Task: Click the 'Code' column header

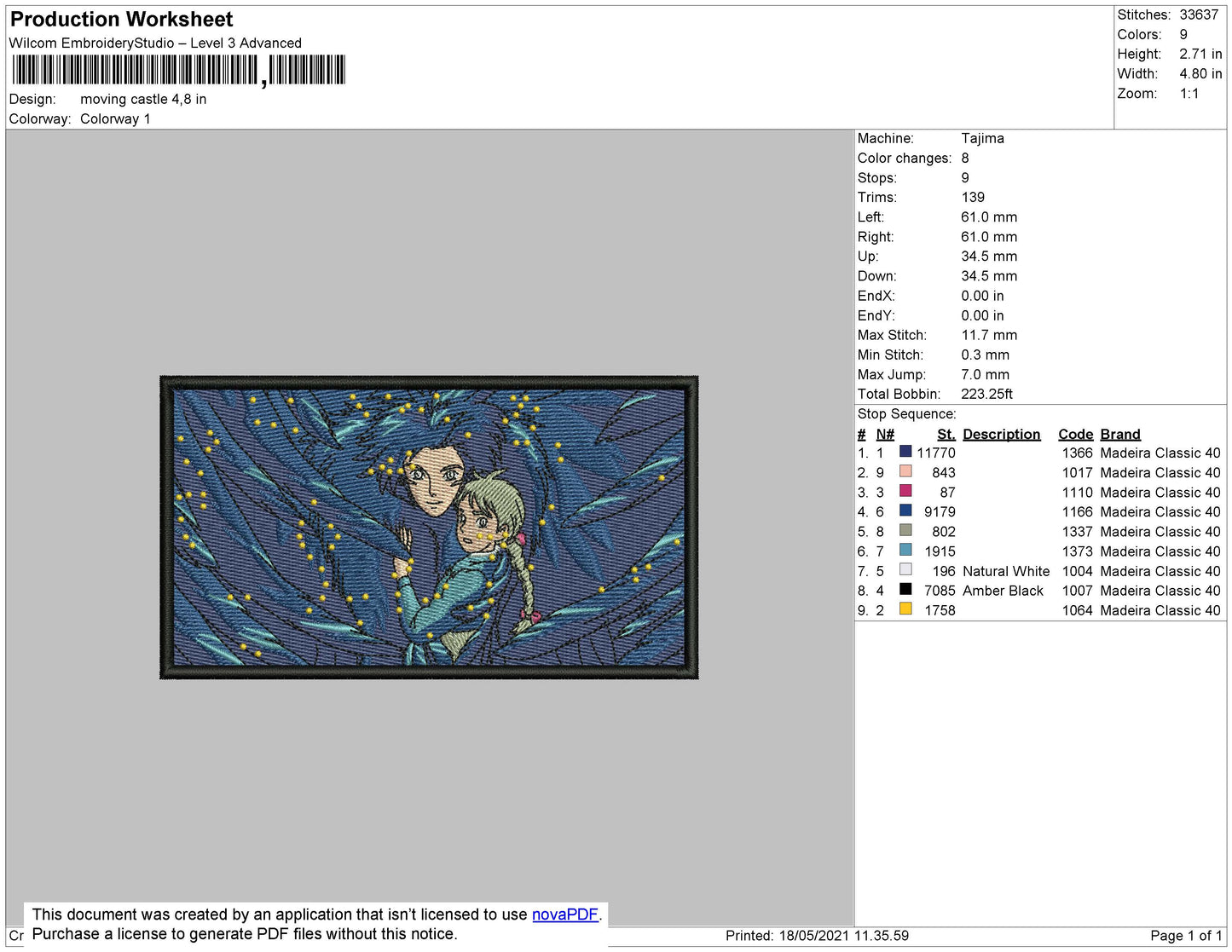Action: click(1076, 434)
